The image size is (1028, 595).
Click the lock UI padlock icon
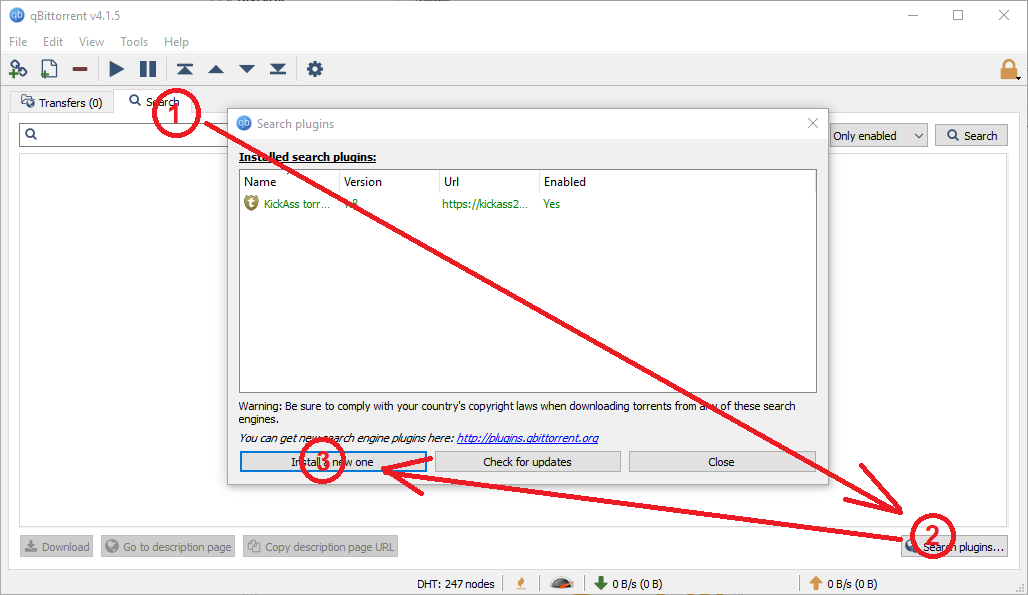[x=1009, y=69]
